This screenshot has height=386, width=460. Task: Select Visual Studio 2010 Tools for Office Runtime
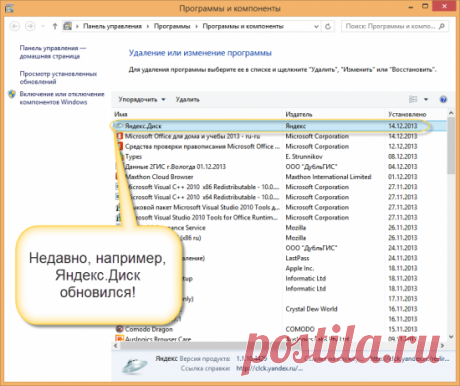(x=279, y=217)
